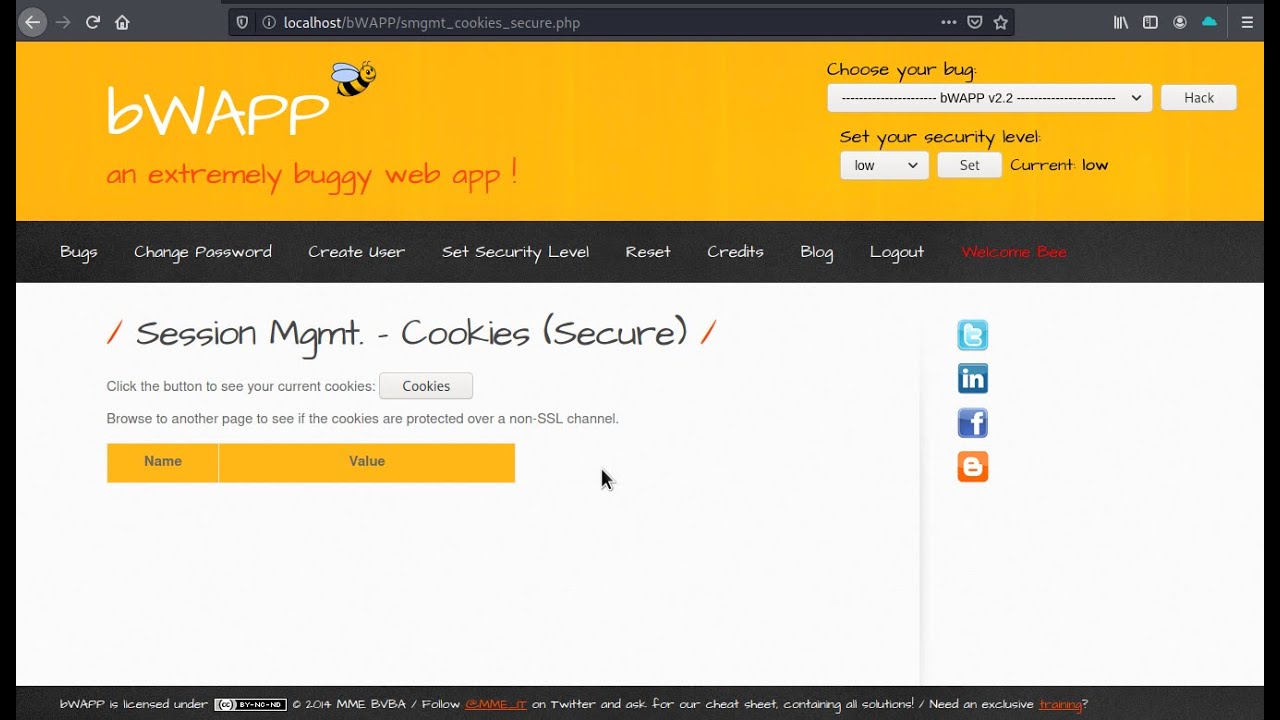
Task: Save page to Pocket icon
Action: [975, 22]
